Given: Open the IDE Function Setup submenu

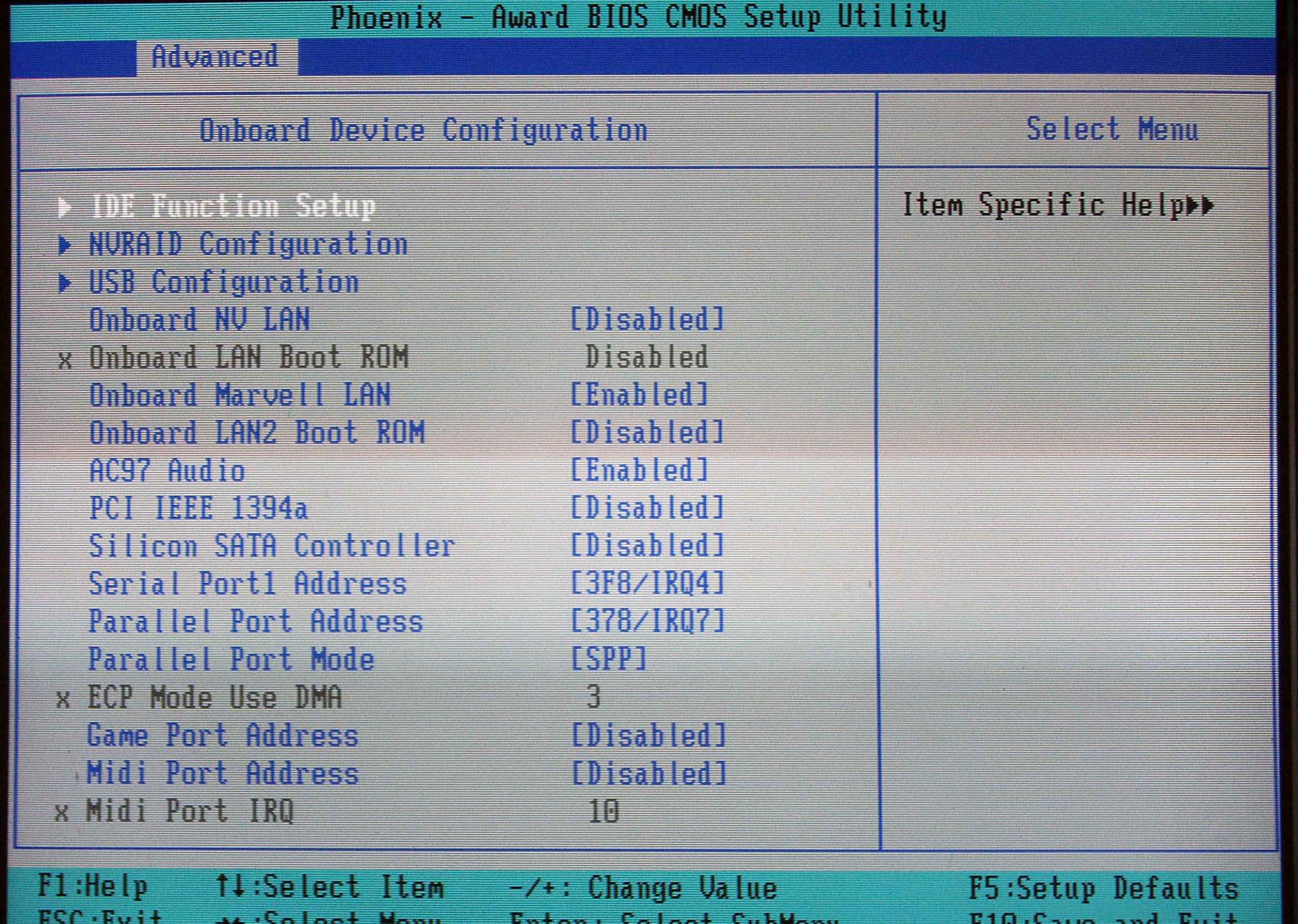Looking at the screenshot, I should (233, 206).
